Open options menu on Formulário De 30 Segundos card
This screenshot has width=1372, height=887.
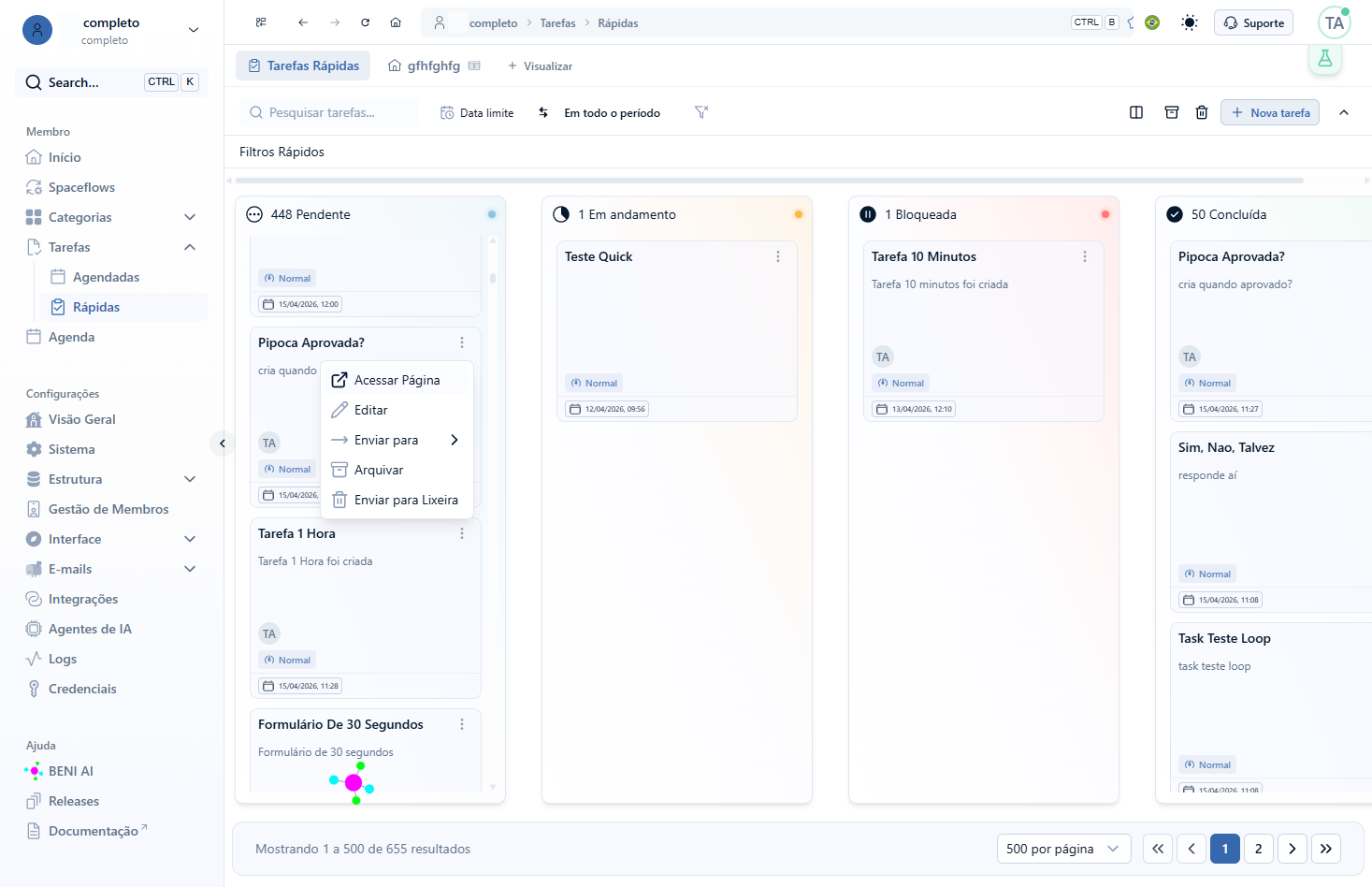click(462, 724)
